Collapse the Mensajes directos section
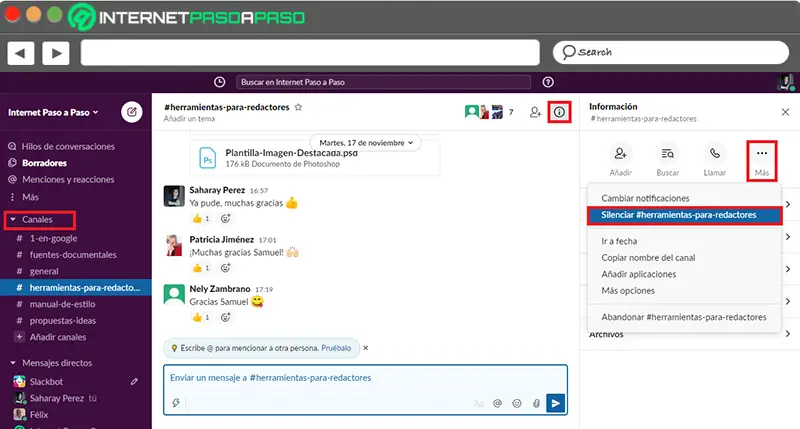The height and width of the screenshot is (429, 800). pos(13,363)
